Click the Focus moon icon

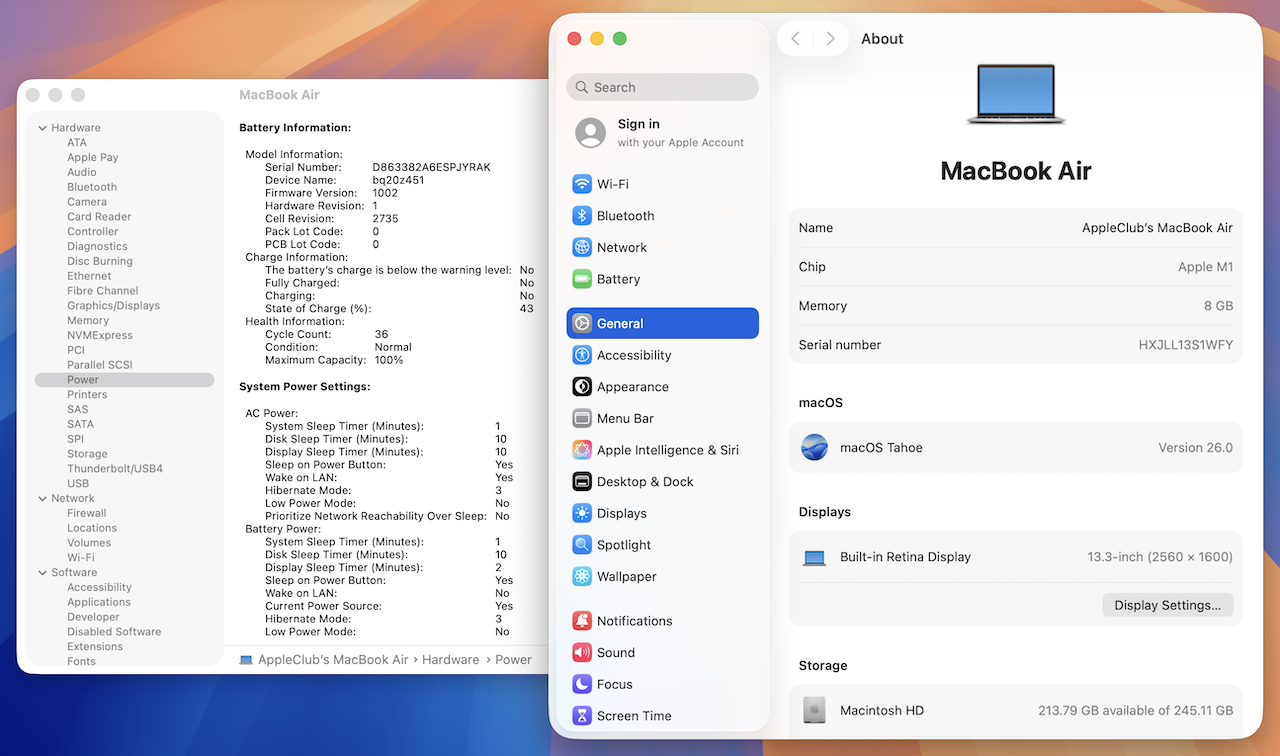click(582, 684)
